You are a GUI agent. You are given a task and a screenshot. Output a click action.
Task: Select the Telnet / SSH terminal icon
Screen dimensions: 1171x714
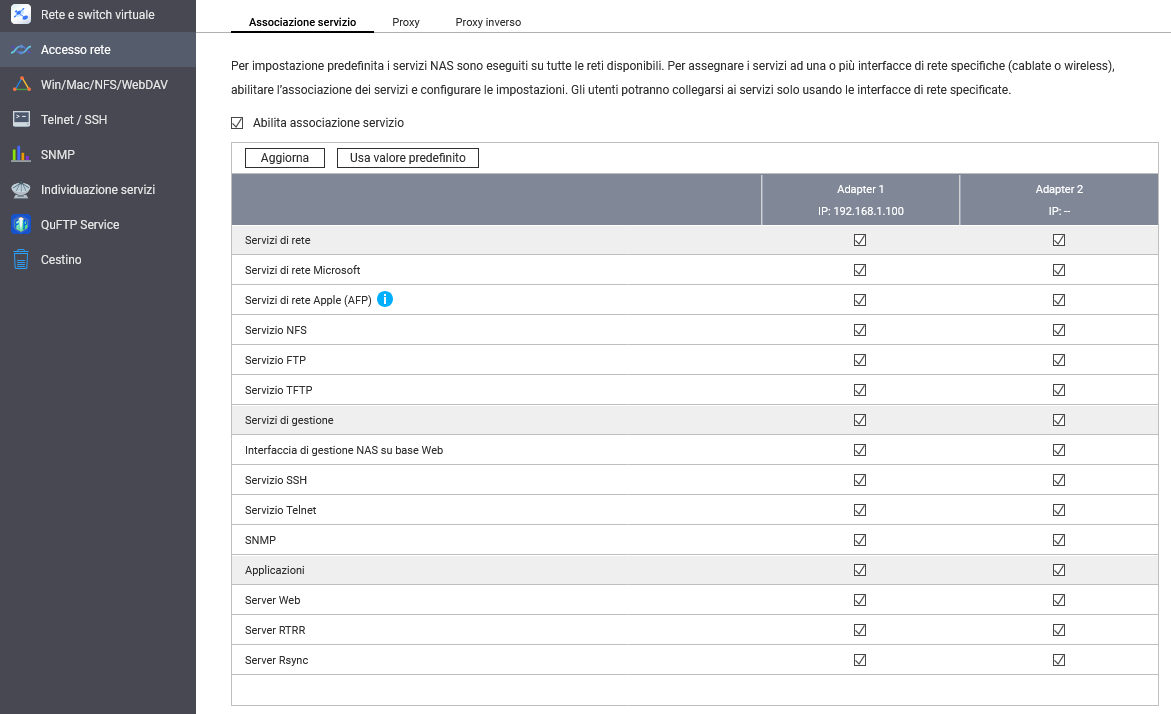21,120
